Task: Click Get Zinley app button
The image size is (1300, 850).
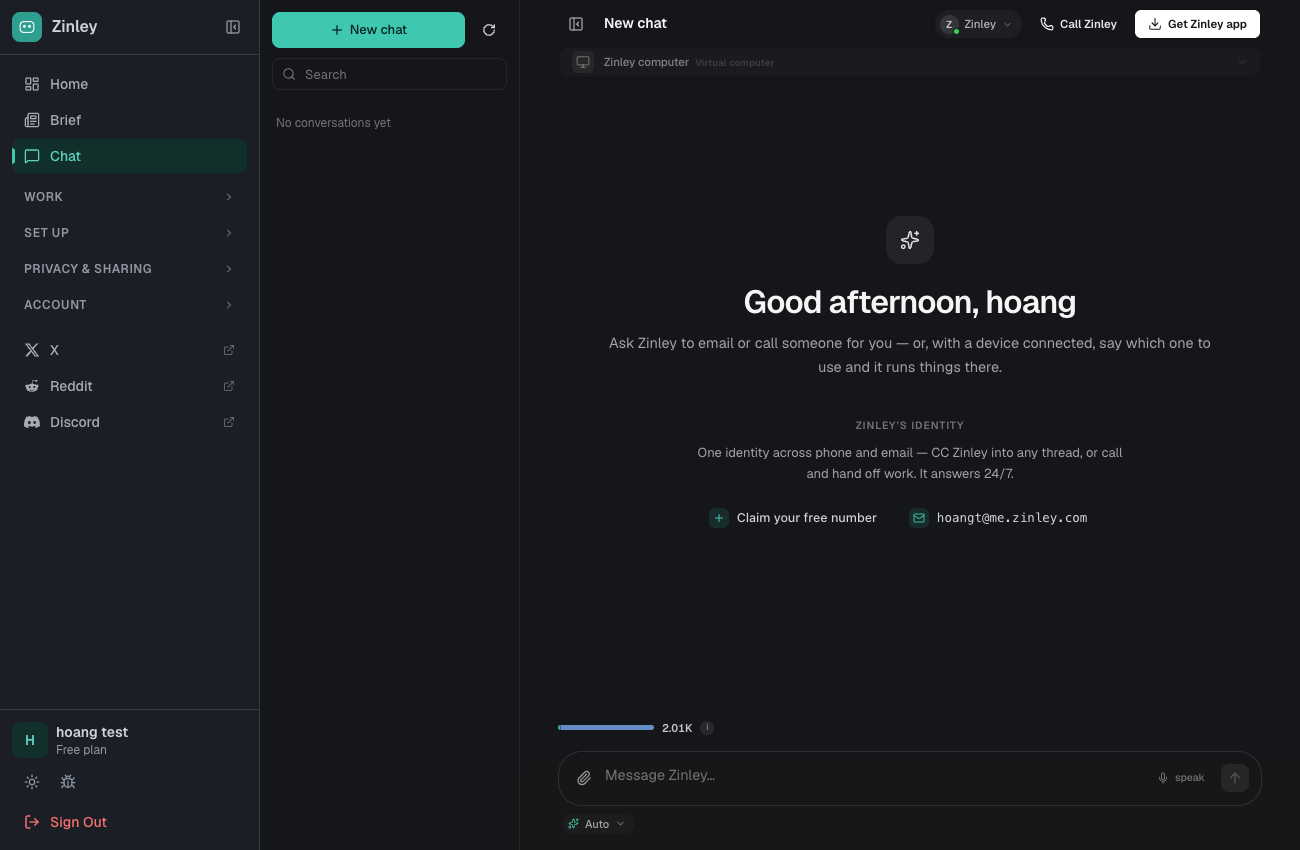Action: coord(1197,24)
